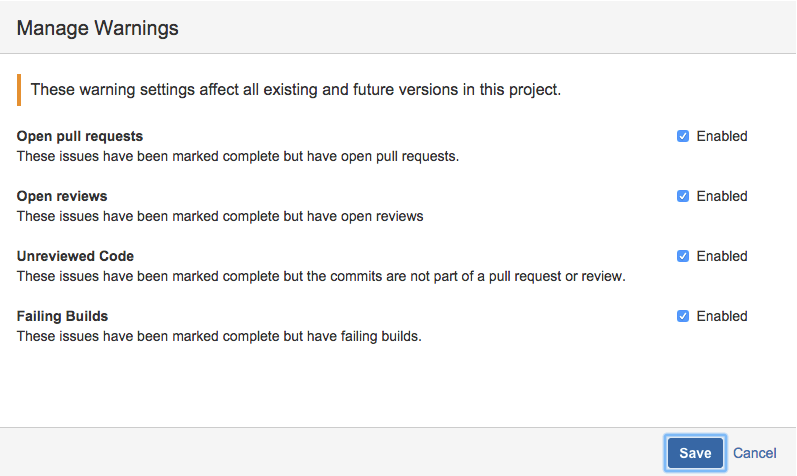797x476 pixels.
Task: Disable the Unreviewed Code warning checkbox
Action: [683, 256]
